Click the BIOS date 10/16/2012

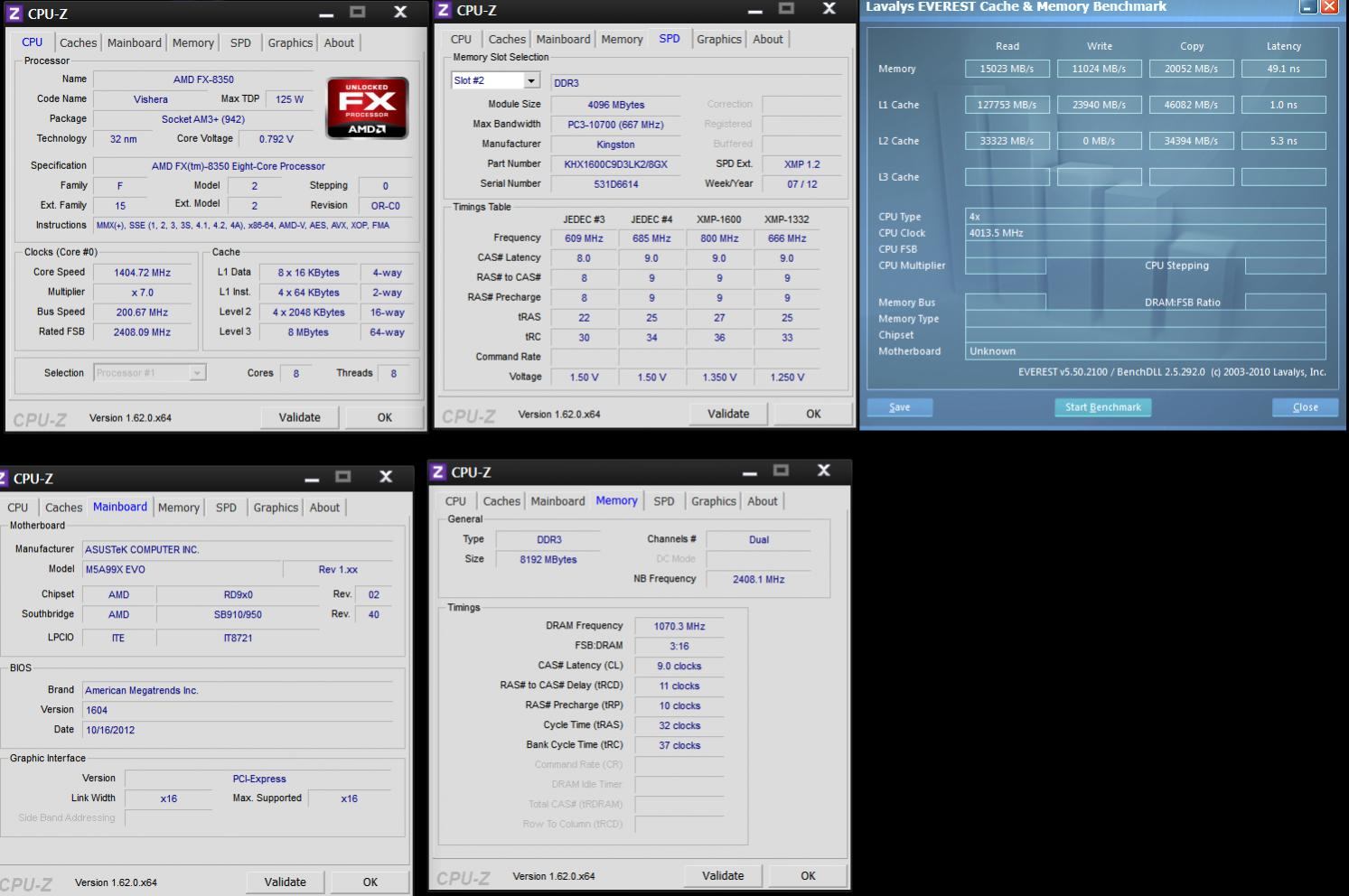pyautogui.click(x=238, y=730)
